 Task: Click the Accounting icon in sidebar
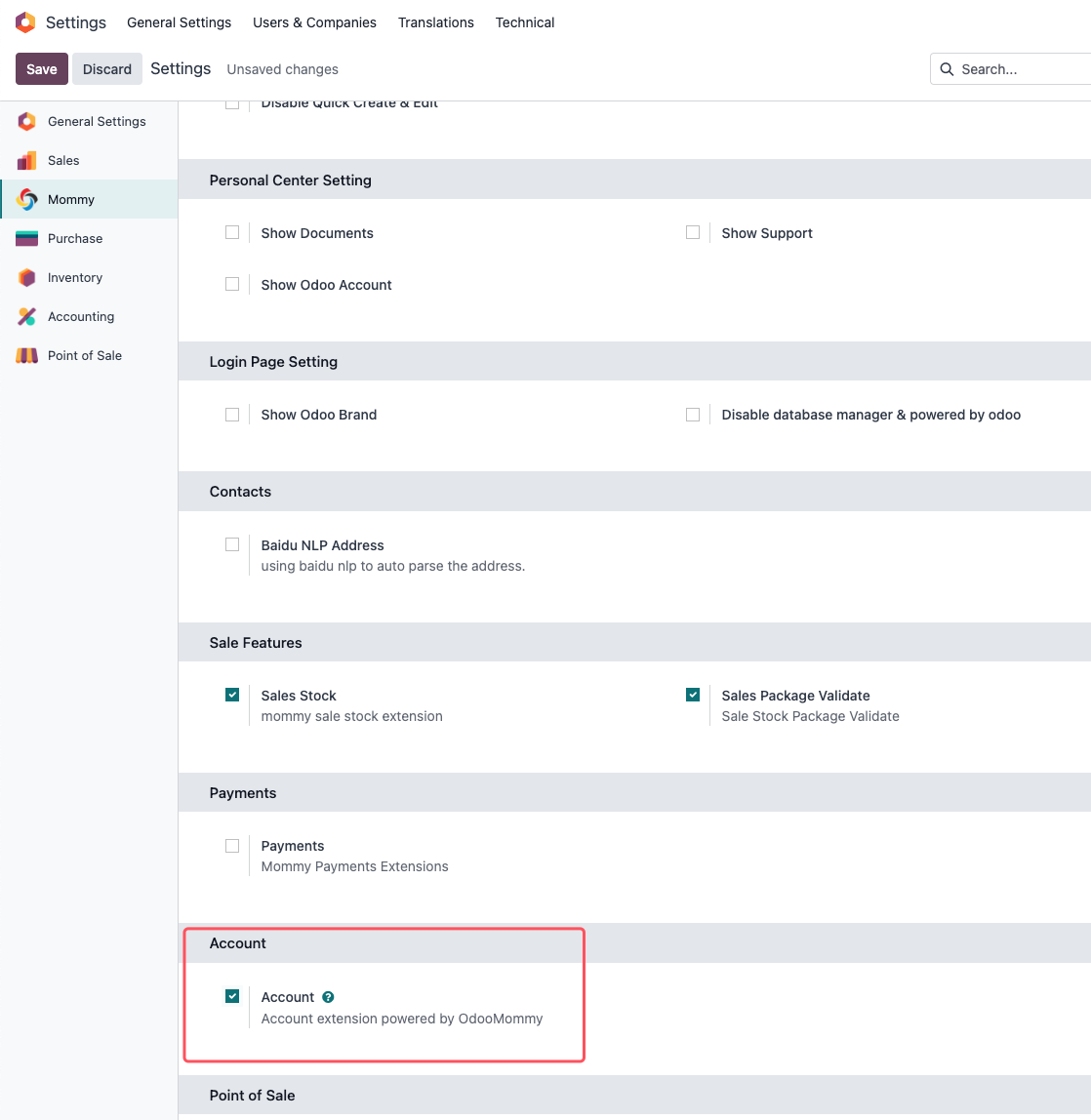coord(26,316)
